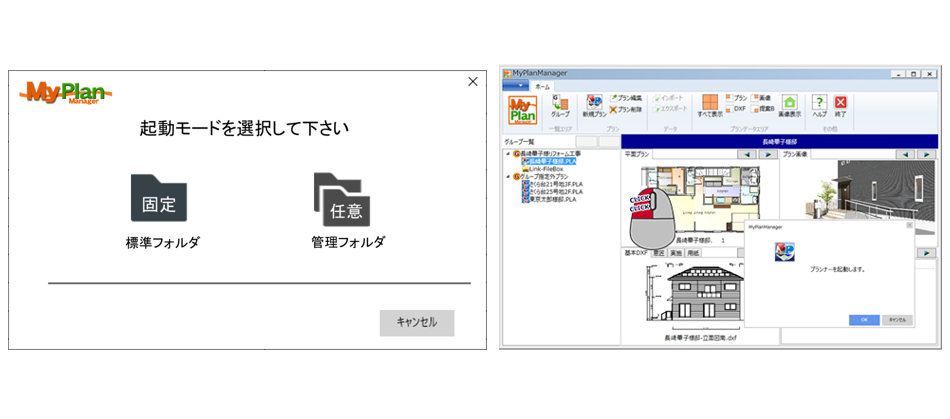Confirm planner launch with OK button
This screenshot has height=419, width=950.
[864, 320]
